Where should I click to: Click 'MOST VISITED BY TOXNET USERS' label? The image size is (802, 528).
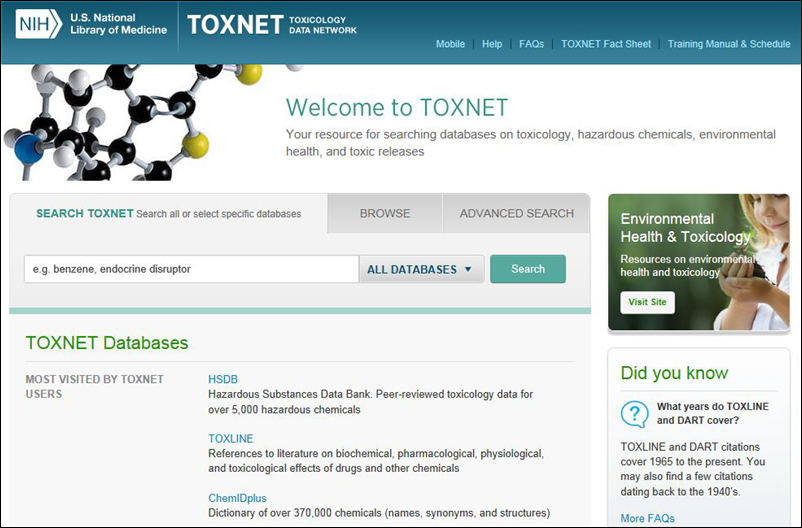95,387
